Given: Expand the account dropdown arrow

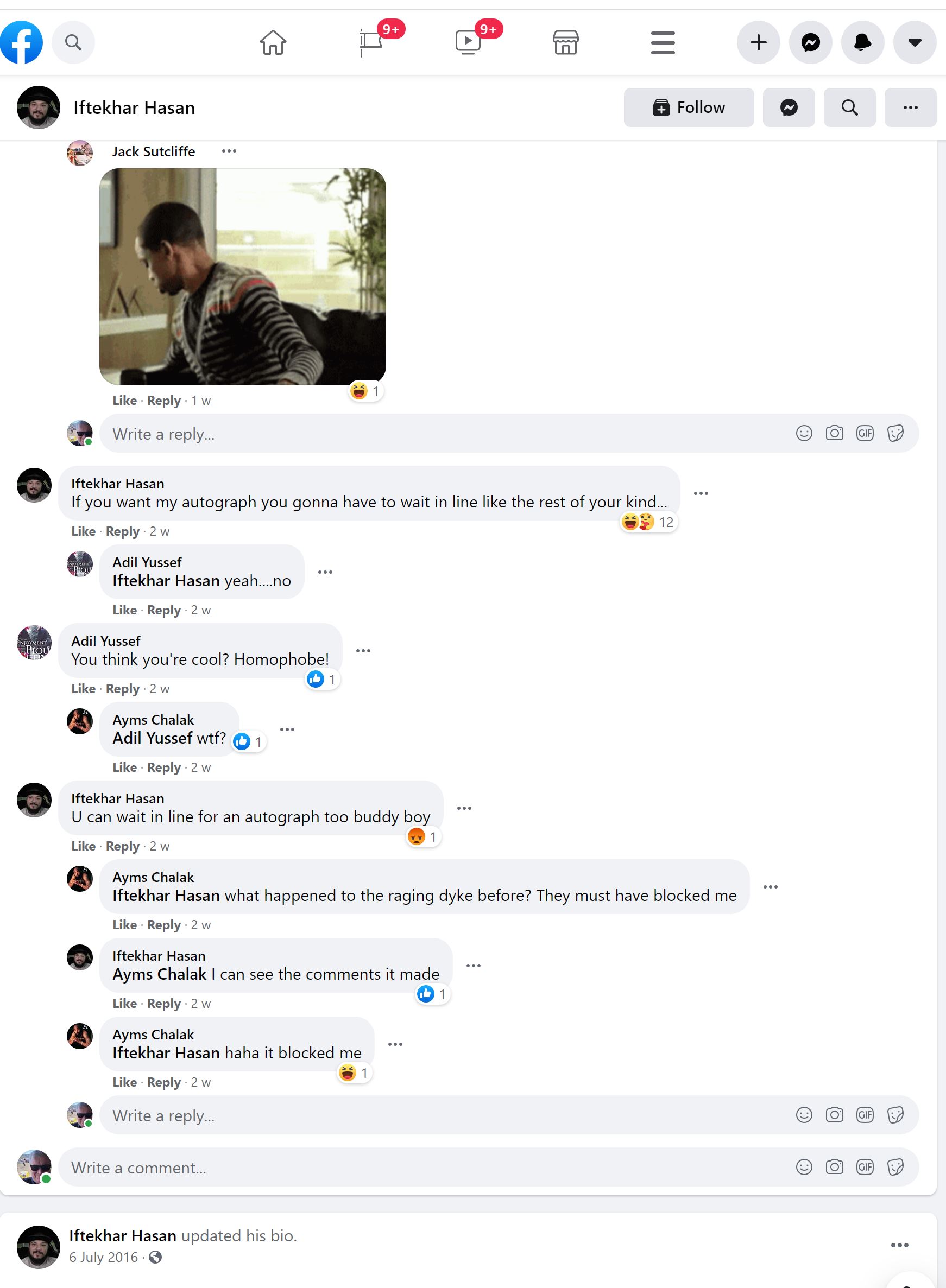Looking at the screenshot, I should [915, 42].
